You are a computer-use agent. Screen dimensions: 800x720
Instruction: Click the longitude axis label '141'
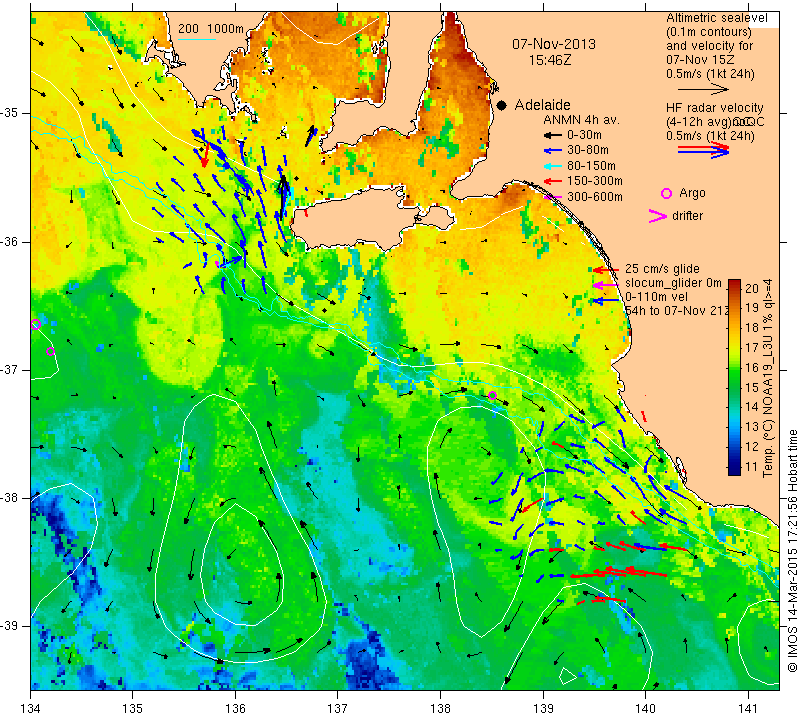click(x=748, y=708)
